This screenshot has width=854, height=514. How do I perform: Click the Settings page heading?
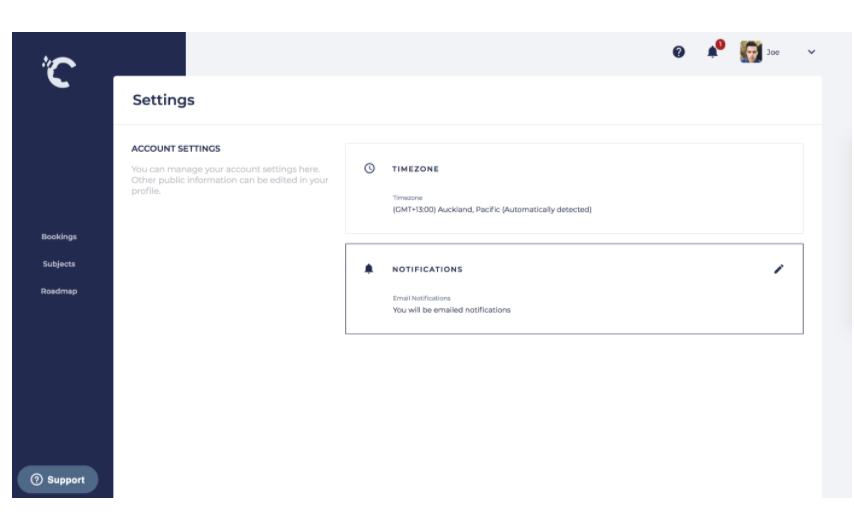(x=163, y=100)
